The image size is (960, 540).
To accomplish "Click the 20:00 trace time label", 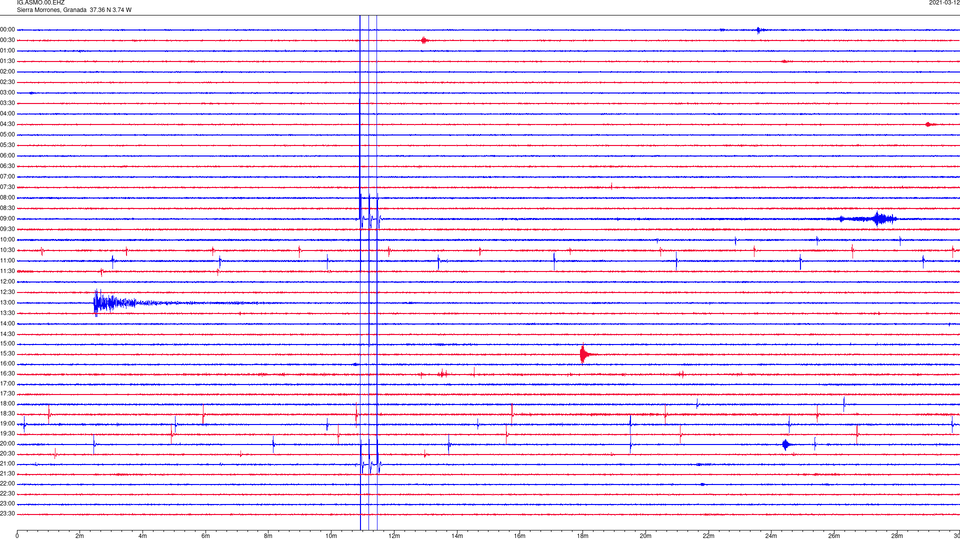I will point(7,444).
